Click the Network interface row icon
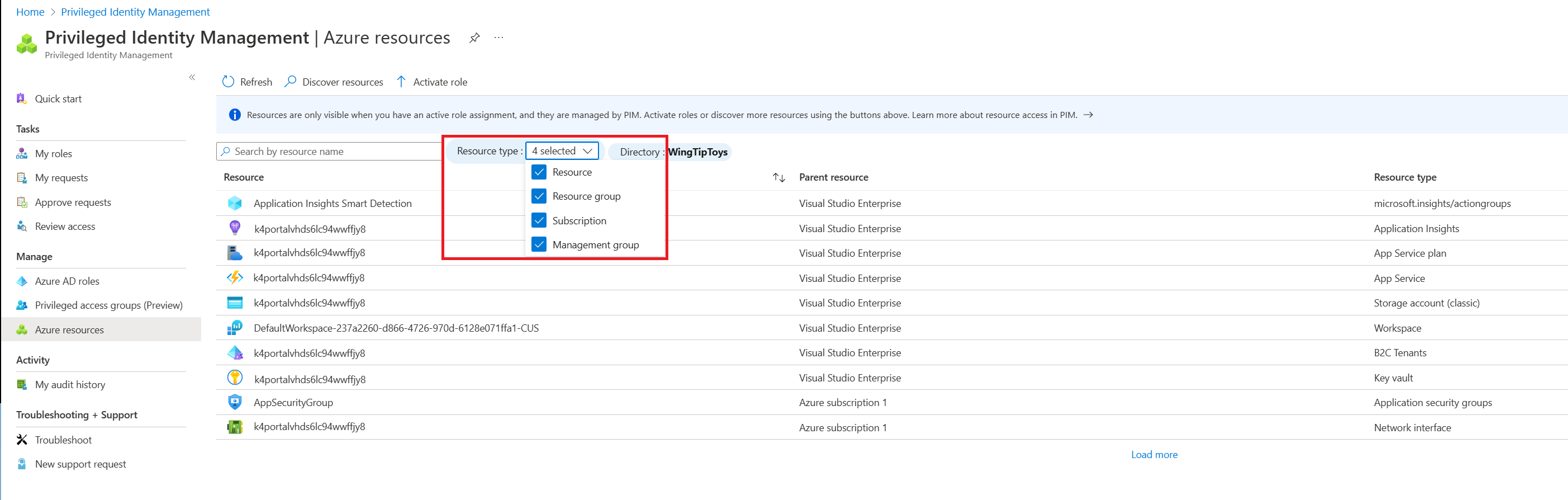The image size is (1568, 500). pos(235,427)
